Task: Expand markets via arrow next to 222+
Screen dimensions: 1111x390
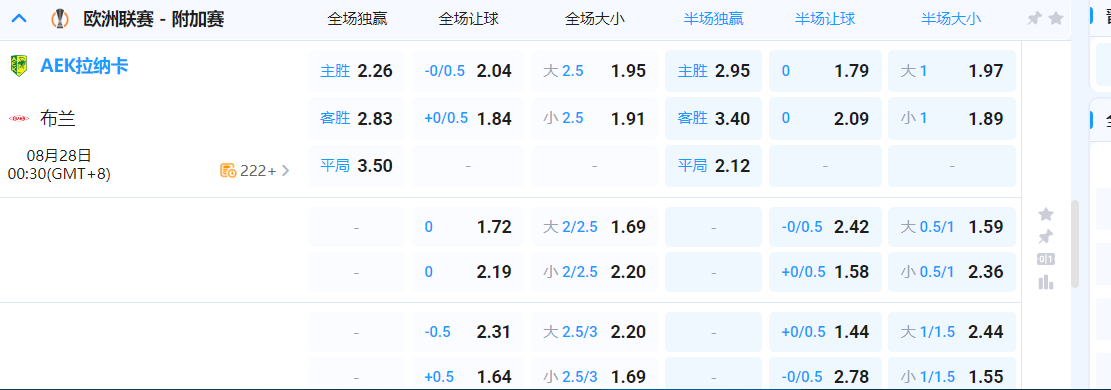Action: point(286,170)
